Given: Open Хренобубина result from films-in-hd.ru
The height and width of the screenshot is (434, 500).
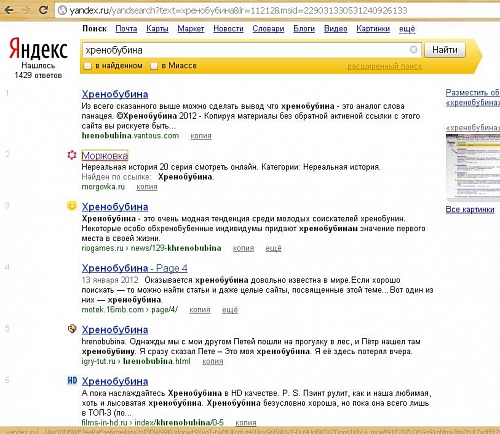Looking at the screenshot, I should (115, 381).
